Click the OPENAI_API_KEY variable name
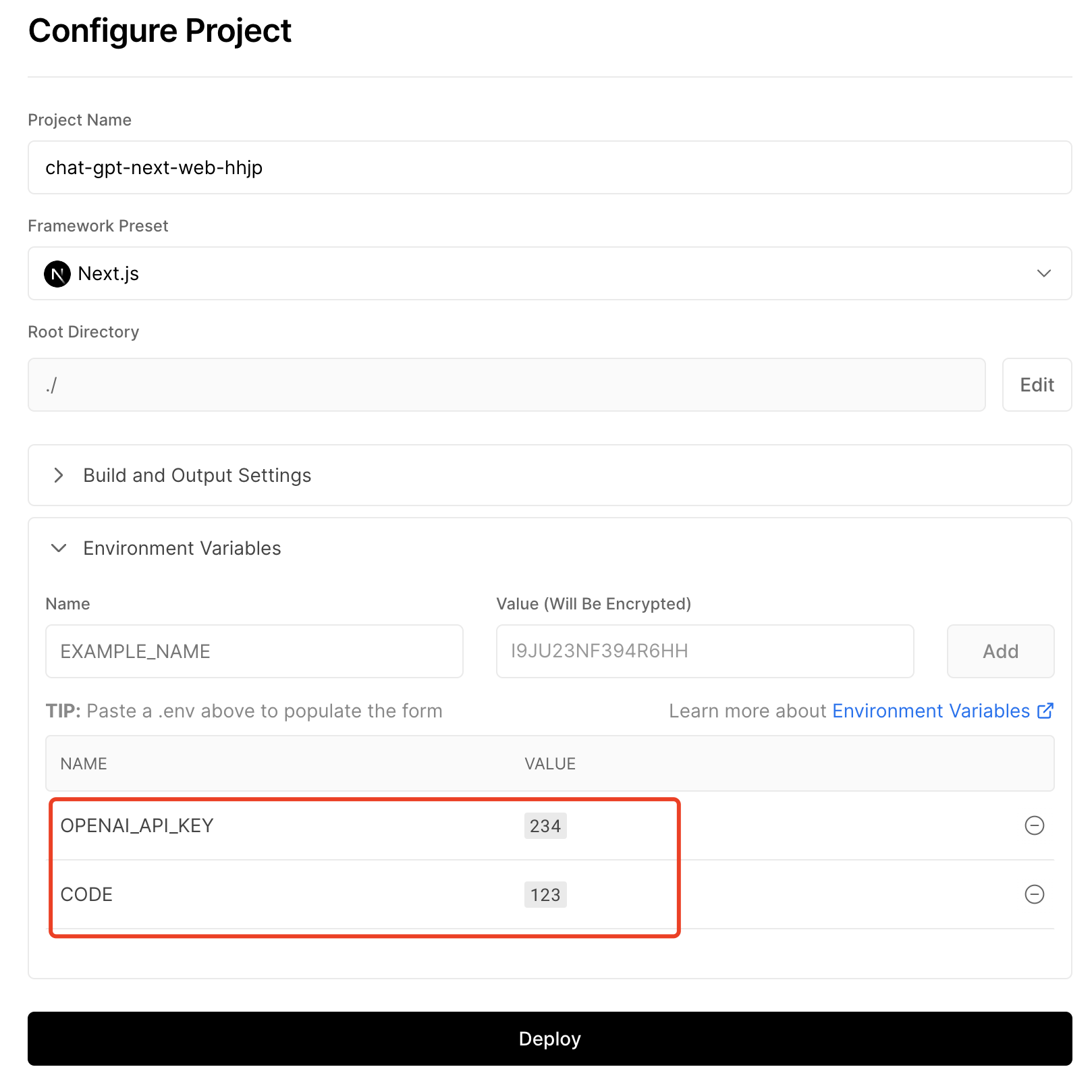Image resolution: width=1092 pixels, height=1092 pixels. 137,825
